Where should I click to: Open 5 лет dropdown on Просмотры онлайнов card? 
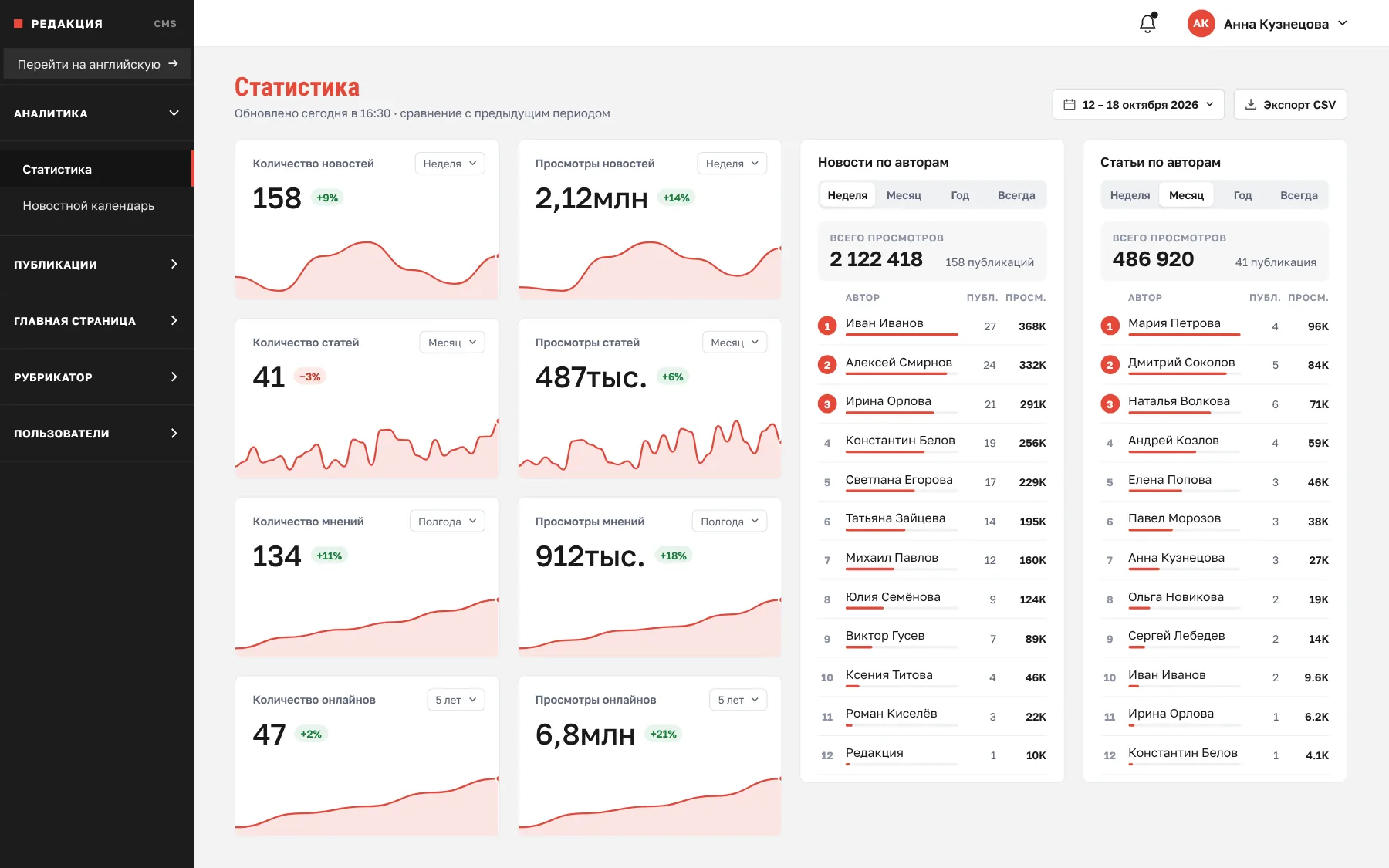click(x=738, y=700)
